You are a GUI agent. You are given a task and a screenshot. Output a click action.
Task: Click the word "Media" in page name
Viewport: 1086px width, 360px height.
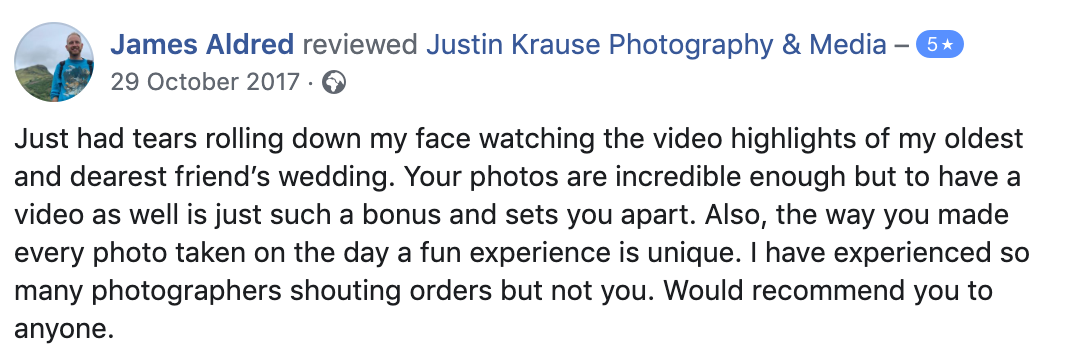pyautogui.click(x=848, y=45)
